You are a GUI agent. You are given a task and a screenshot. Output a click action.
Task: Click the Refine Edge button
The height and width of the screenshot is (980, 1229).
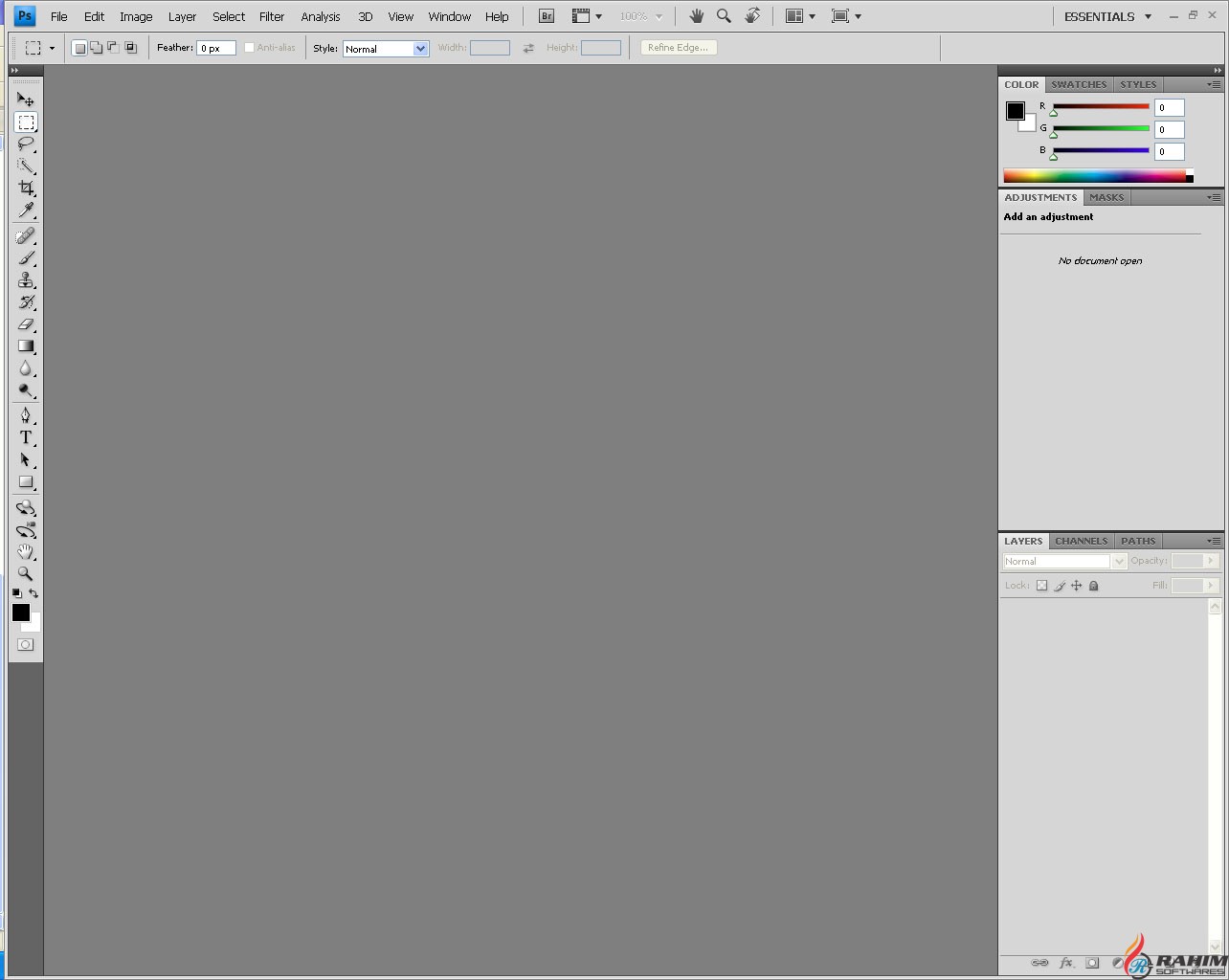pyautogui.click(x=678, y=46)
